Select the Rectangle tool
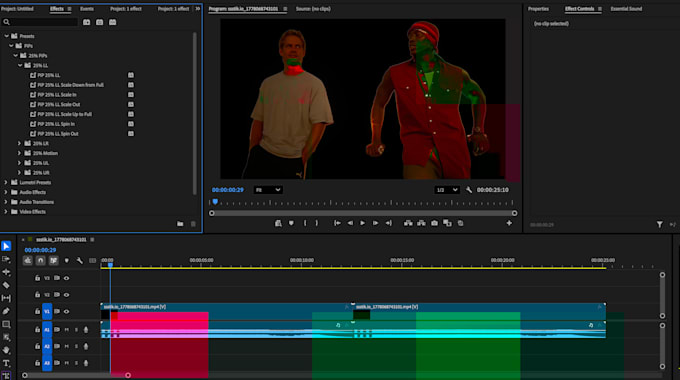Image resolution: width=680 pixels, height=380 pixels. coord(6,324)
